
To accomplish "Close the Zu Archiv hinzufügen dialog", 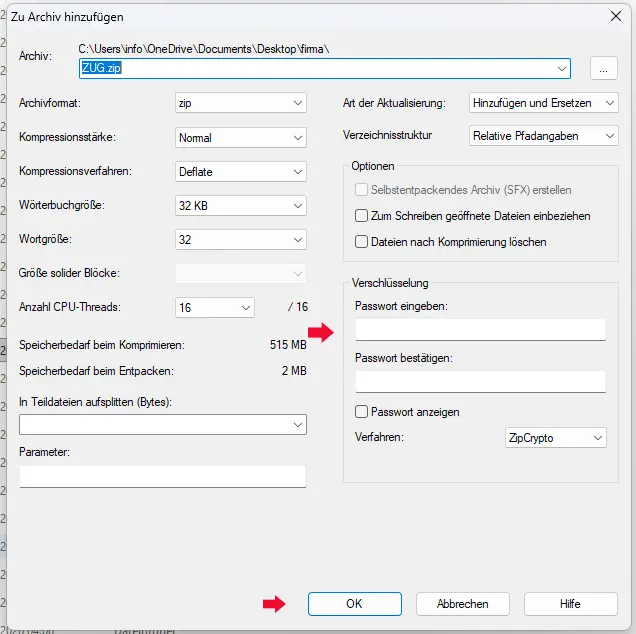I will [616, 17].
